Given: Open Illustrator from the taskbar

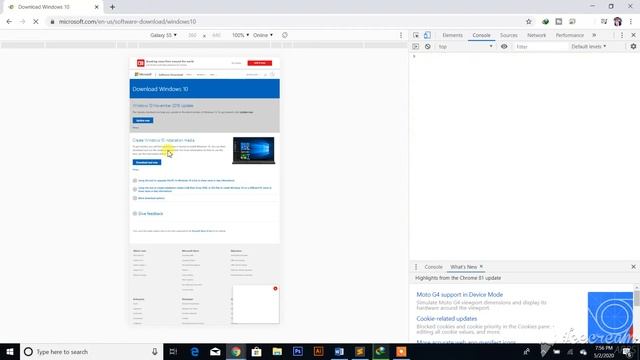Looking at the screenshot, I should tap(318, 351).
